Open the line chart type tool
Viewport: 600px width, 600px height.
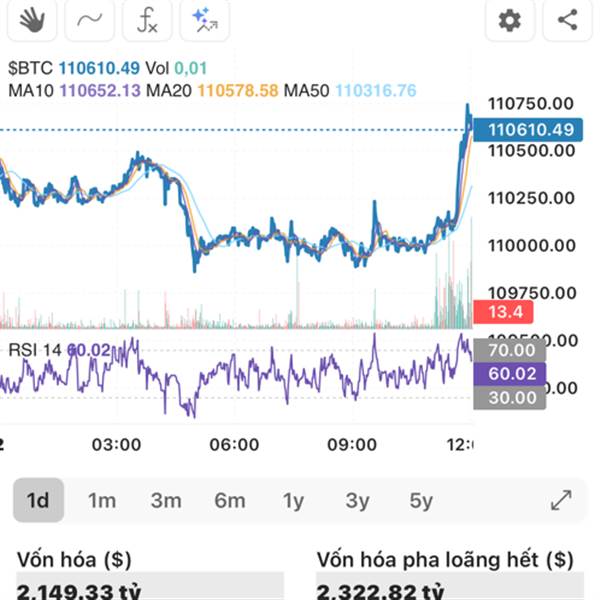(x=89, y=19)
